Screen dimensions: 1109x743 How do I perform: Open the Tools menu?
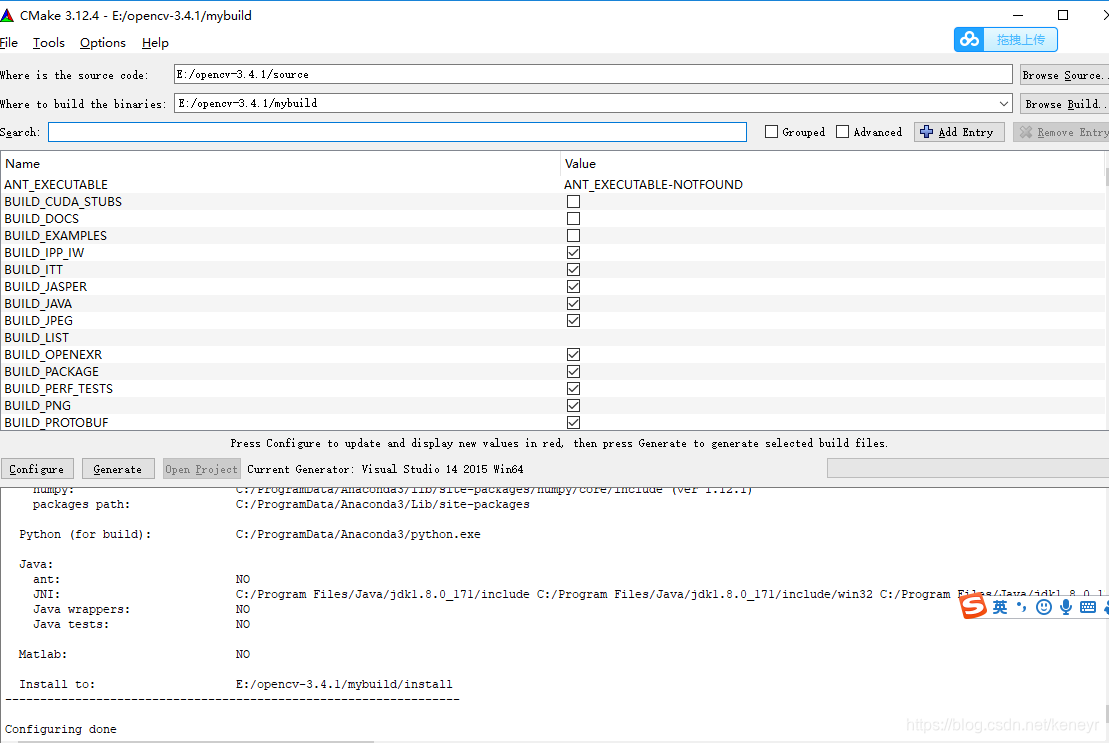pyautogui.click(x=49, y=42)
